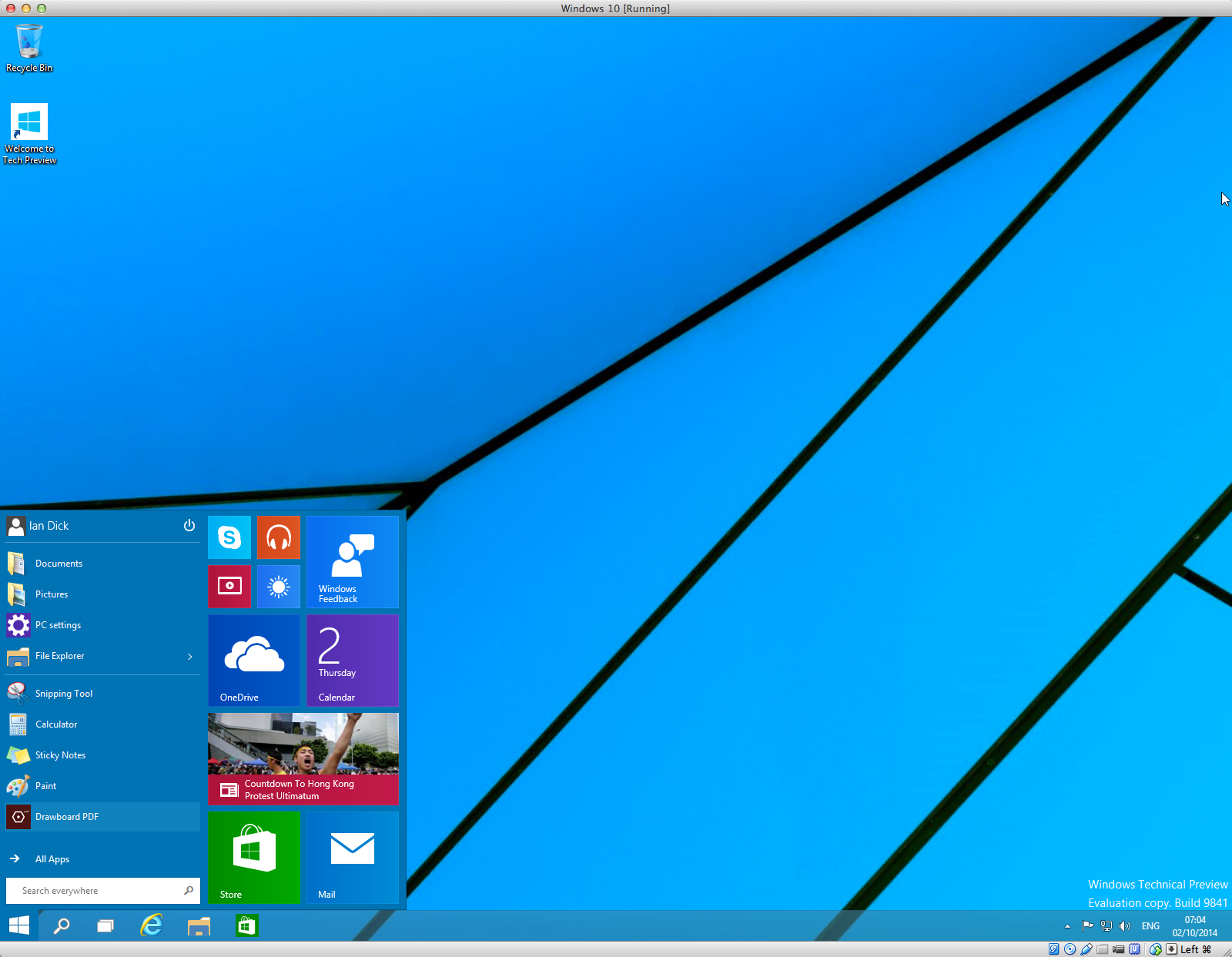Click the magnifier icon in search box
This screenshot has width=1232, height=957.
coord(189,891)
